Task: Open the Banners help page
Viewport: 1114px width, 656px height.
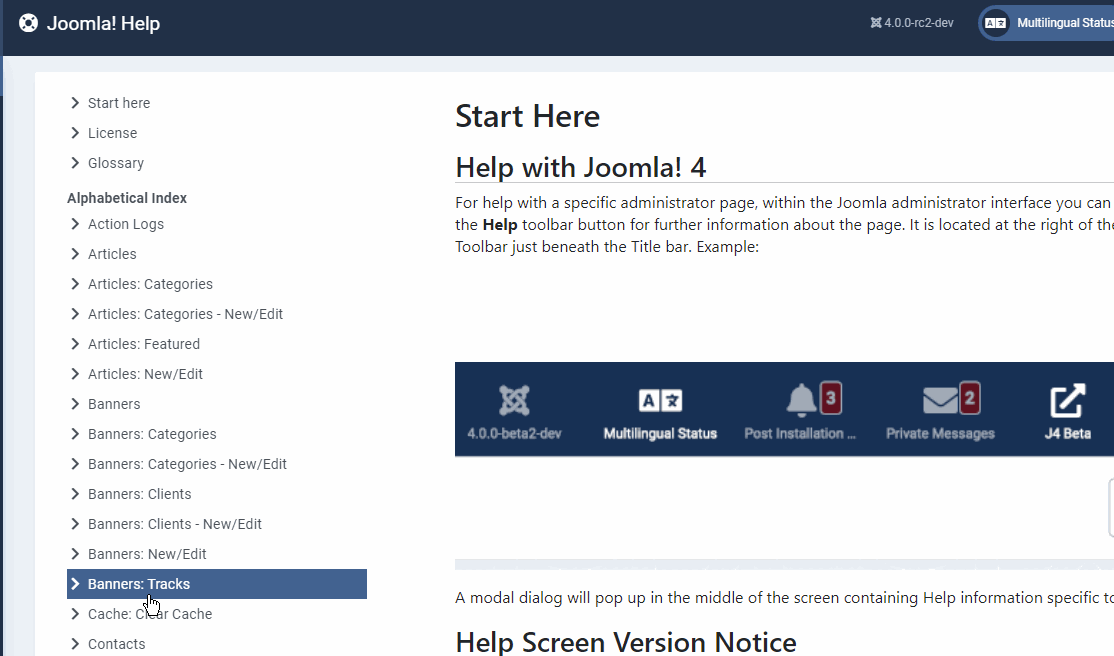Action: 114,404
